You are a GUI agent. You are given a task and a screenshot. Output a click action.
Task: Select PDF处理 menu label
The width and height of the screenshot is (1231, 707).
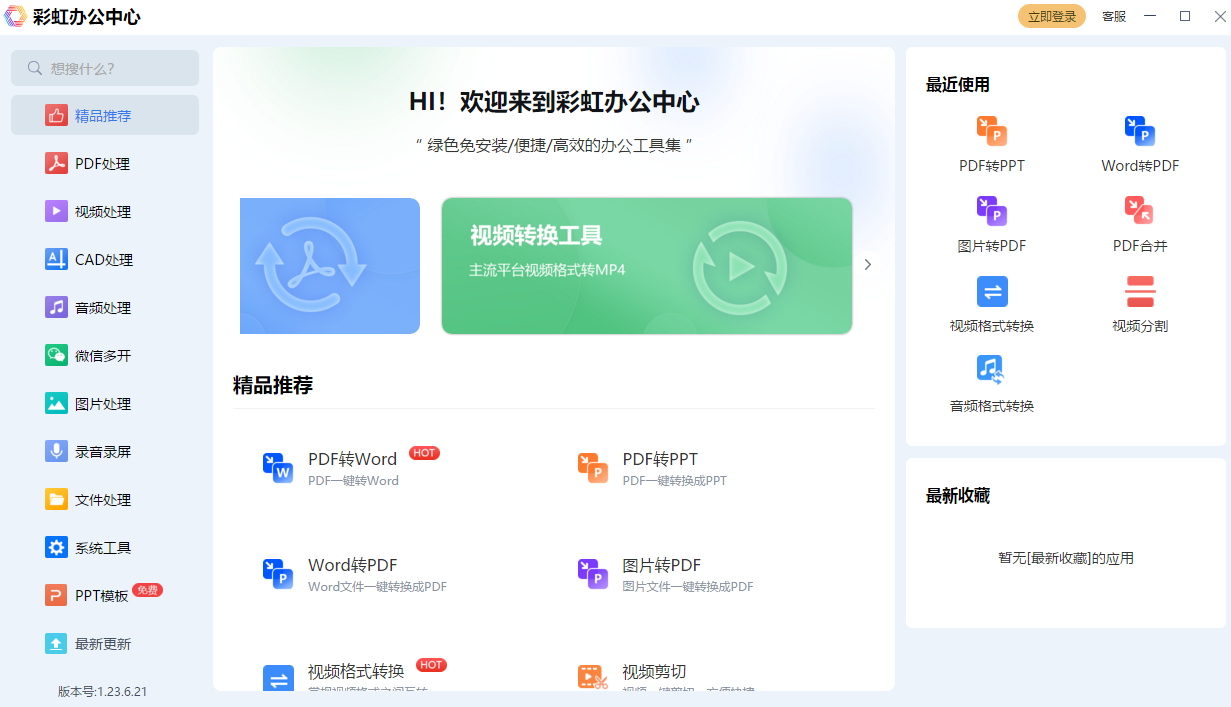(102, 164)
